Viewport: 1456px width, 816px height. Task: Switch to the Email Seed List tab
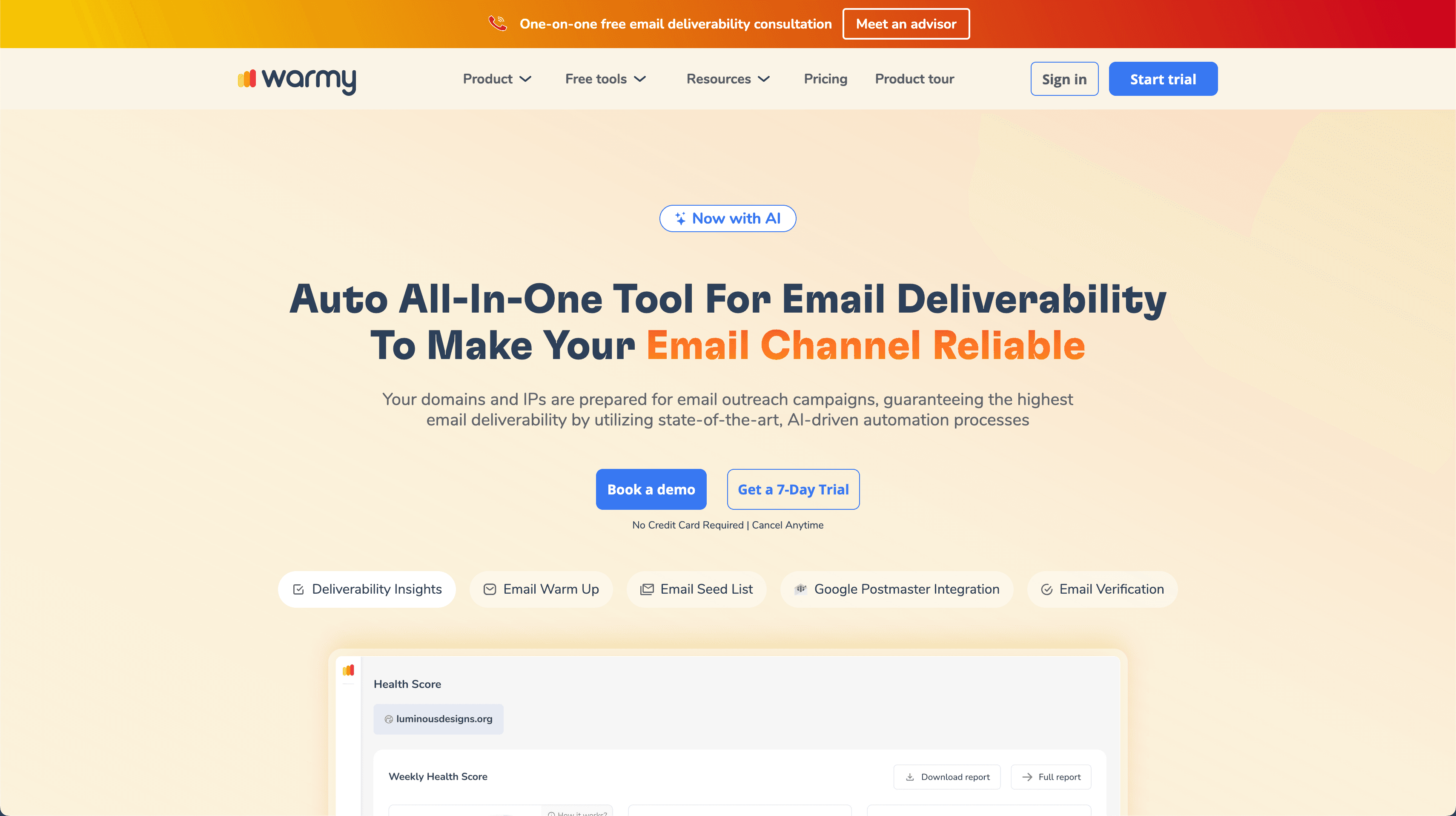pos(696,589)
